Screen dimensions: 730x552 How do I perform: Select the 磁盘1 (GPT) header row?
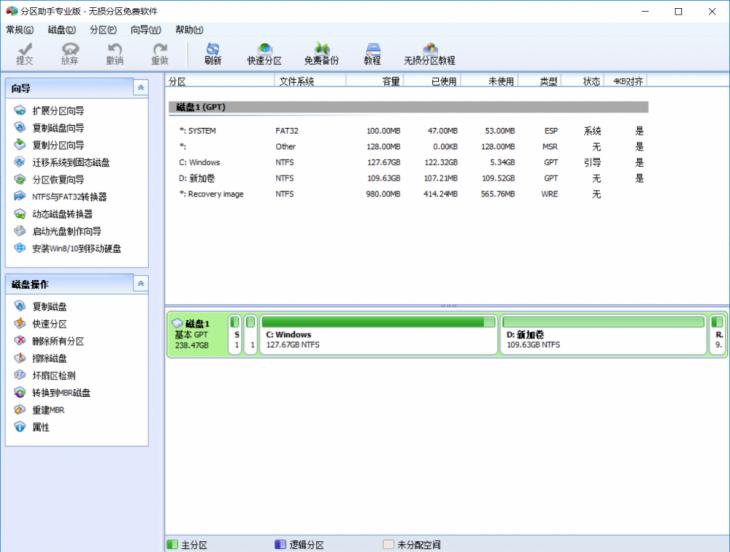tap(408, 107)
